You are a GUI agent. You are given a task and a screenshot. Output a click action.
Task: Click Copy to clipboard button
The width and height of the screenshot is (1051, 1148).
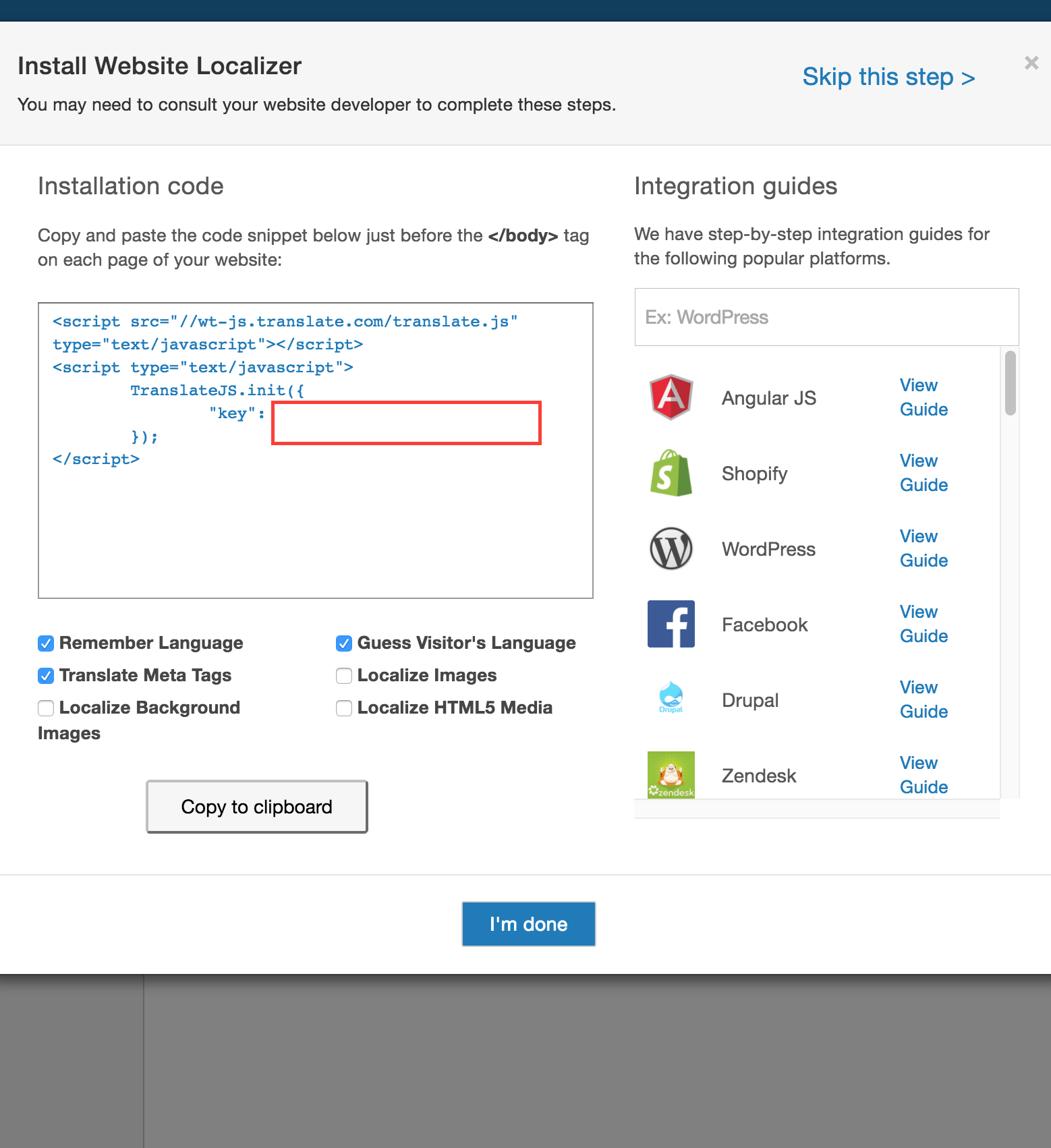pos(257,807)
